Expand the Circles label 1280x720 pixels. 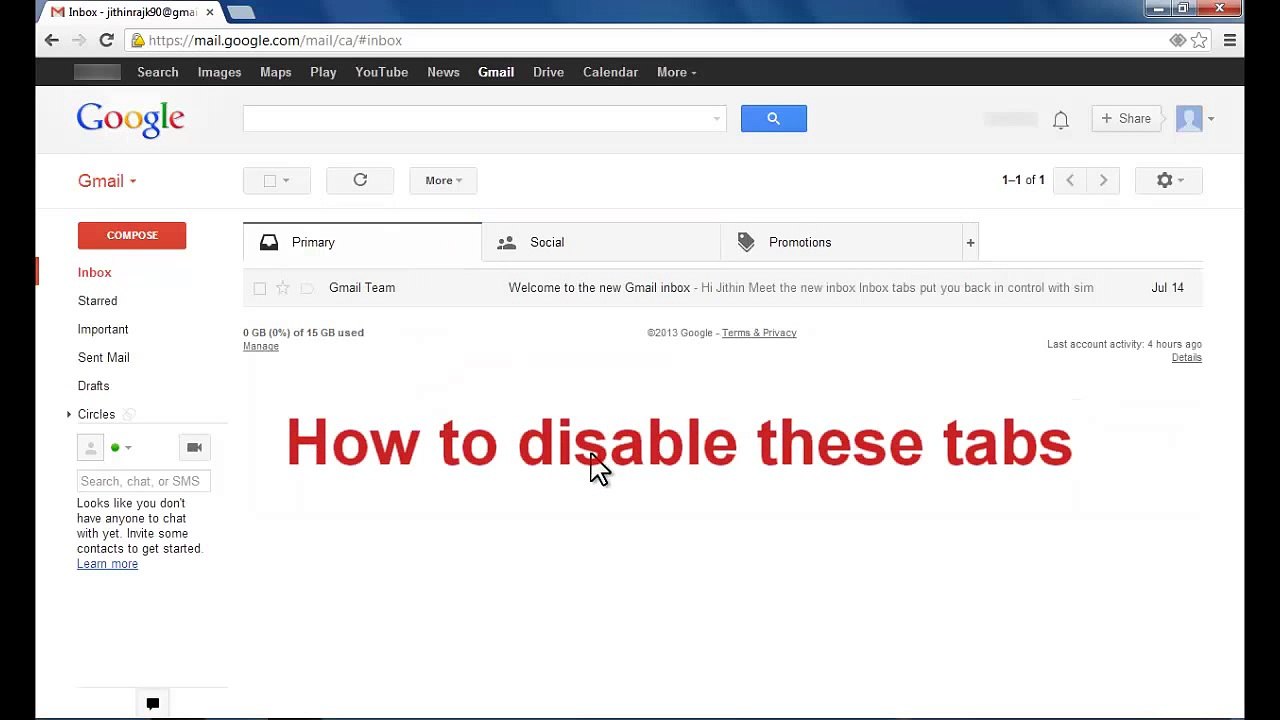69,414
